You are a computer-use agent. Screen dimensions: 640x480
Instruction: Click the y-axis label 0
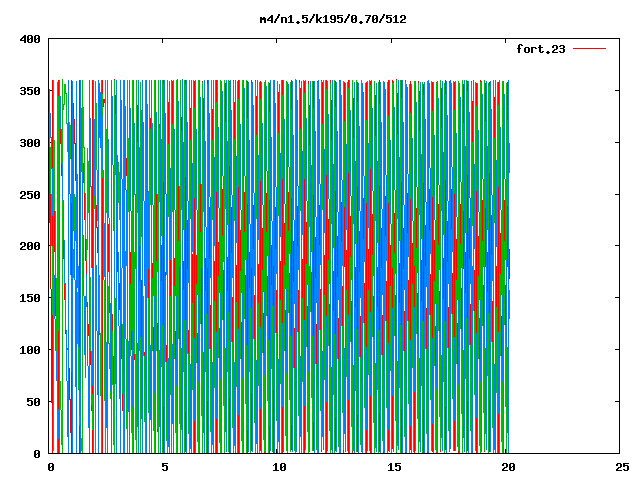point(37,454)
